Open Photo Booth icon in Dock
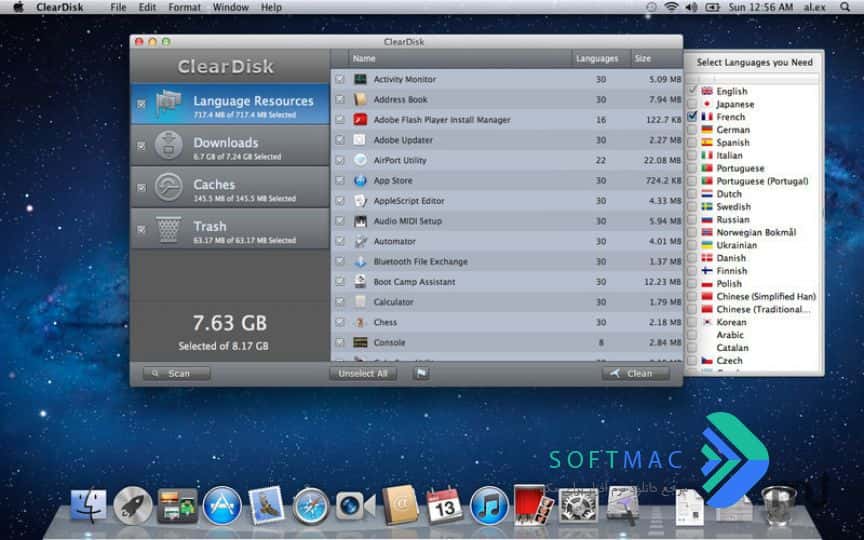The height and width of the screenshot is (540, 864). (533, 505)
